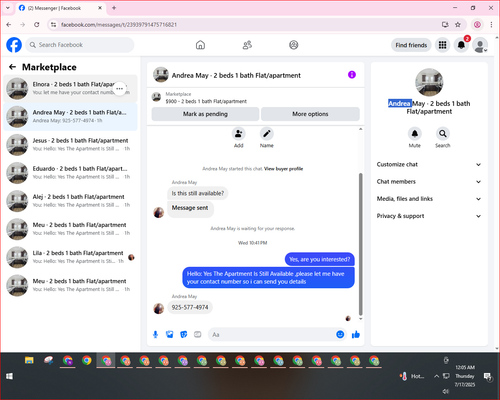Open File Explorer on the taskbar
The height and width of the screenshot is (400, 500).
pos(29,360)
